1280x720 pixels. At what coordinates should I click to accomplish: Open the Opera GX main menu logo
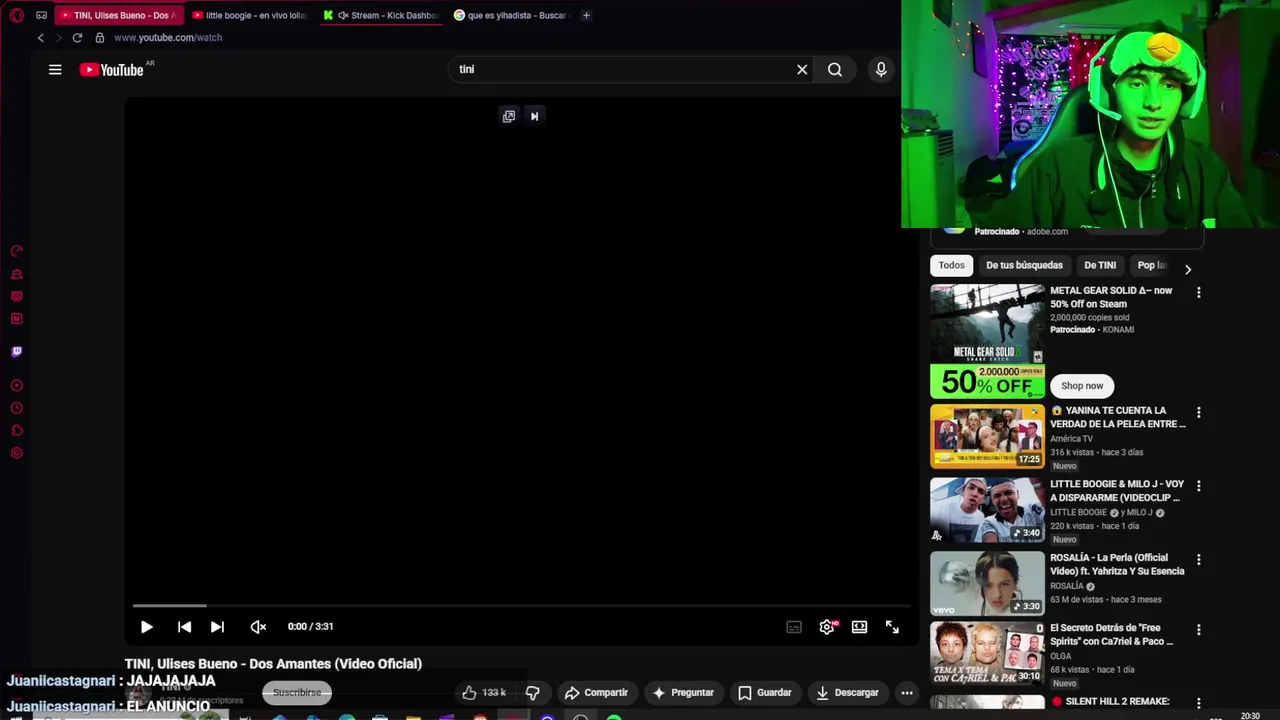[16, 15]
